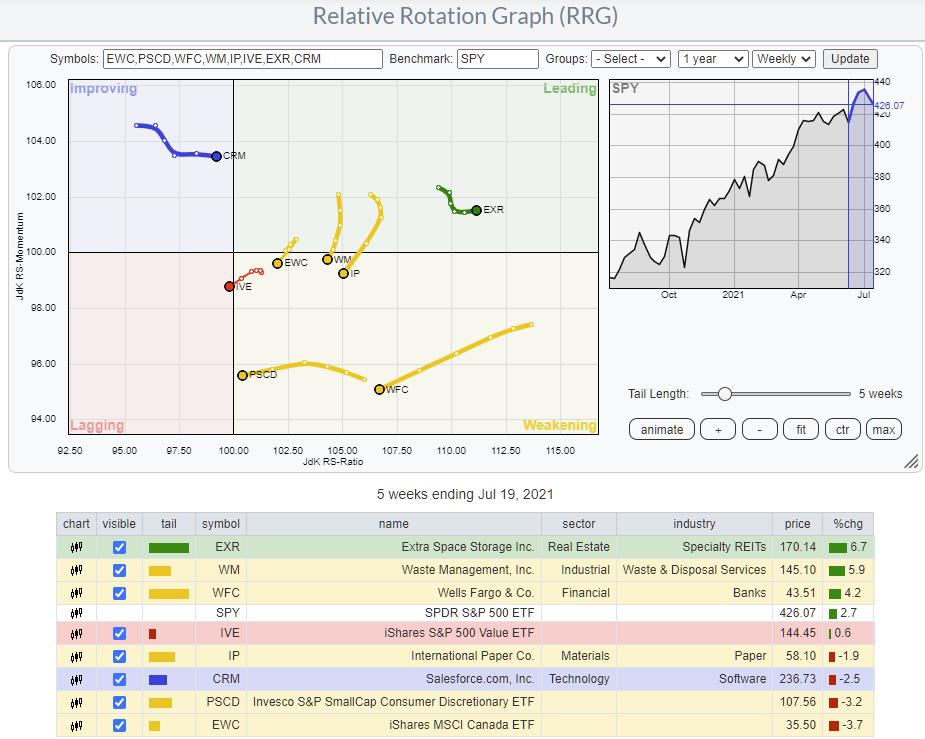The image size is (925, 739).
Task: Click the CRM data point on graph
Action: pyautogui.click(x=216, y=156)
